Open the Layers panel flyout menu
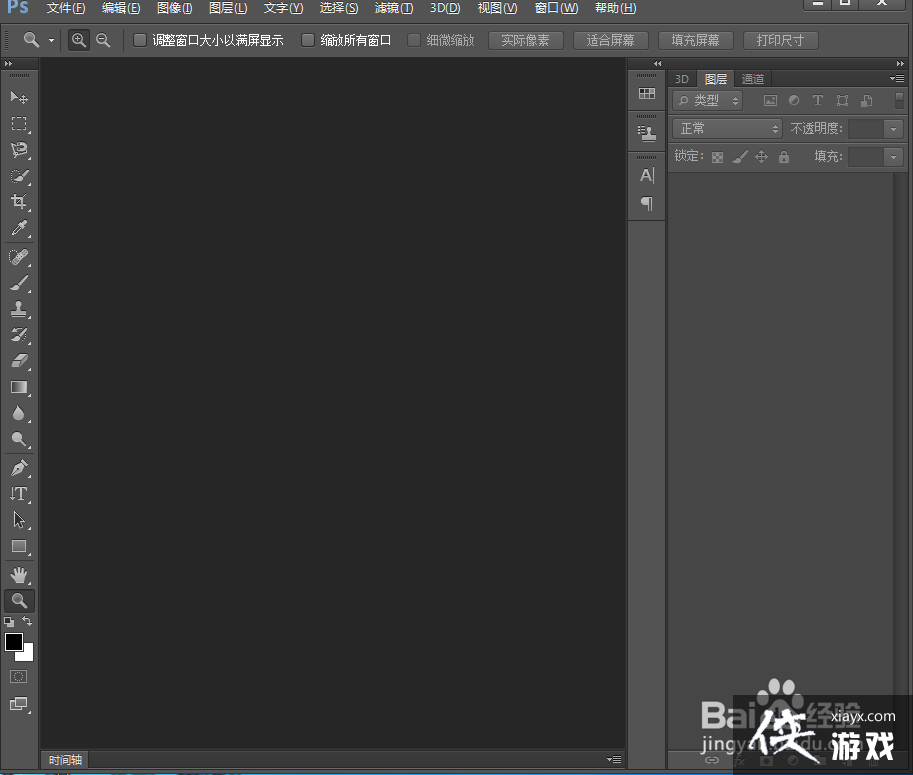Image resolution: width=913 pixels, height=775 pixels. (897, 79)
